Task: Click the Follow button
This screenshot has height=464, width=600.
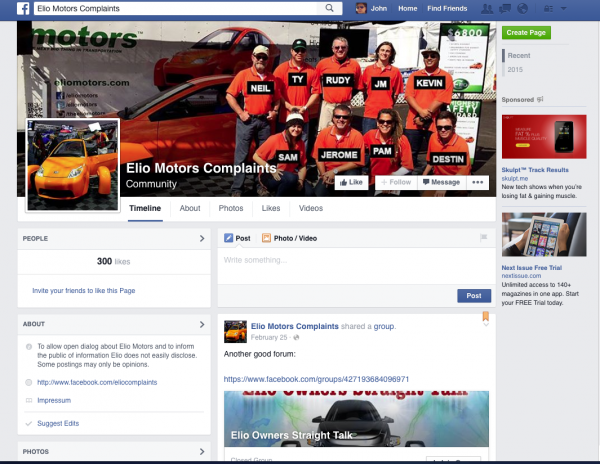Action: [x=396, y=182]
